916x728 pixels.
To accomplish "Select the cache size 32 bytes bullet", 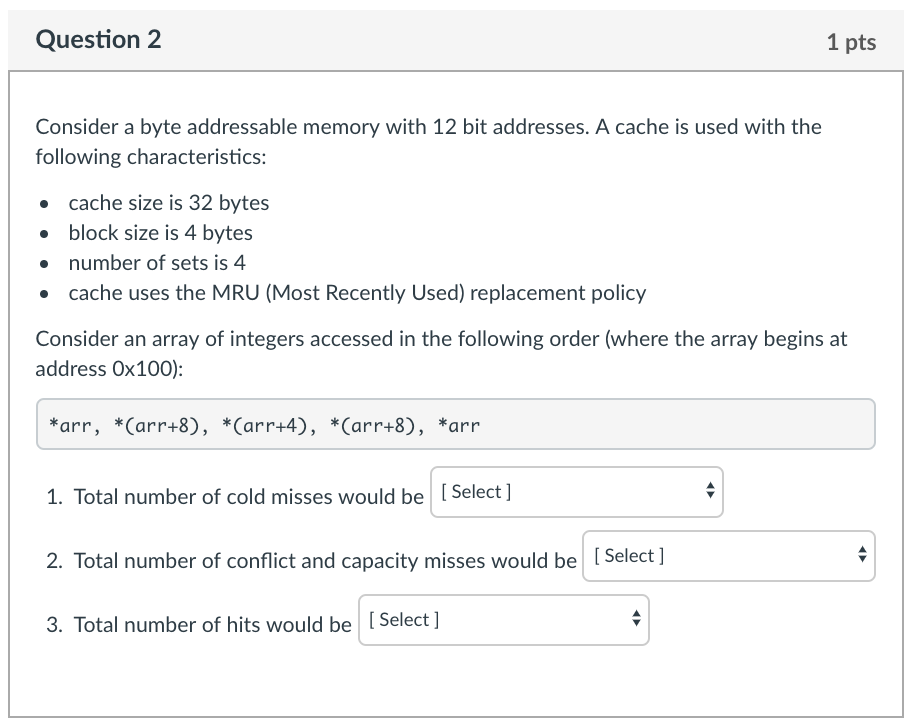I will tap(168, 203).
